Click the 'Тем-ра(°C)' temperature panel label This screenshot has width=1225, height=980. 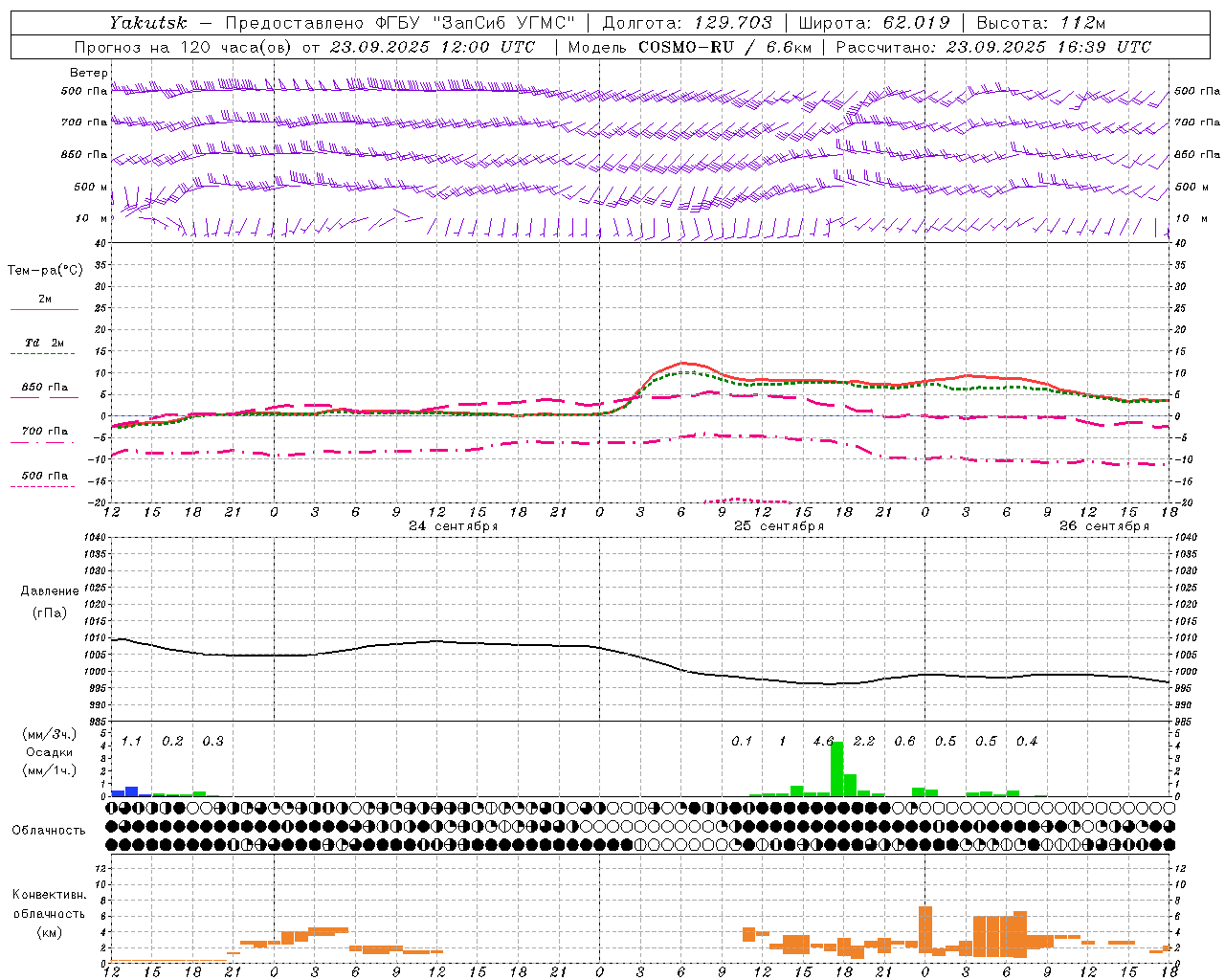45,271
